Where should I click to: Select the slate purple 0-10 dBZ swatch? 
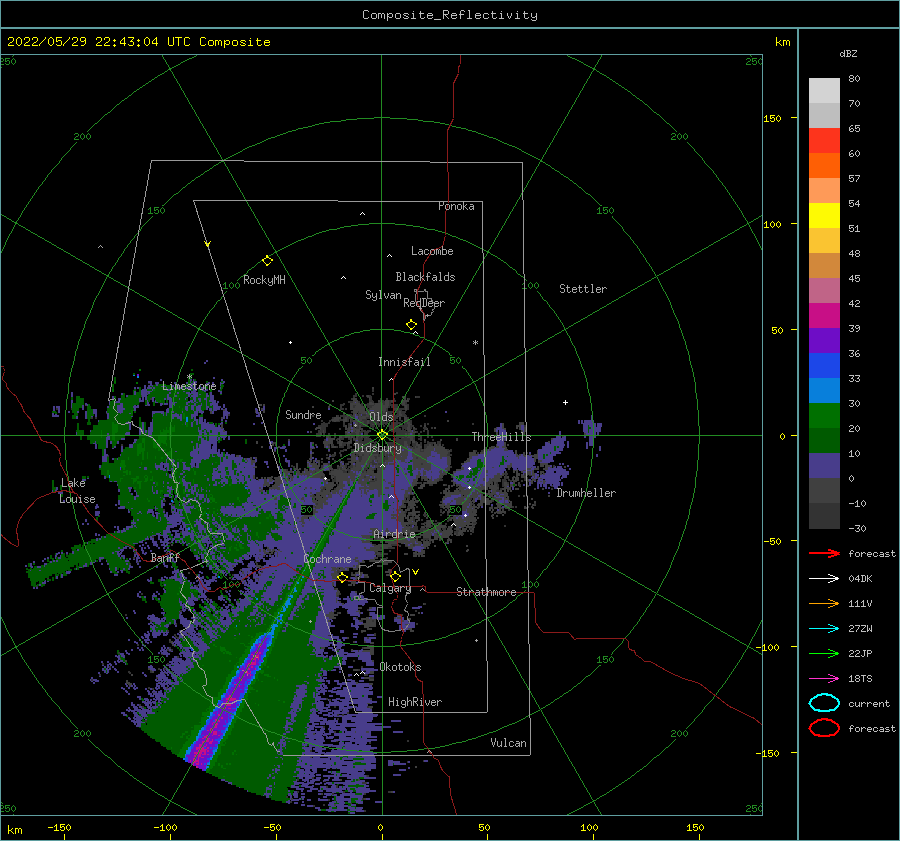tap(824, 466)
